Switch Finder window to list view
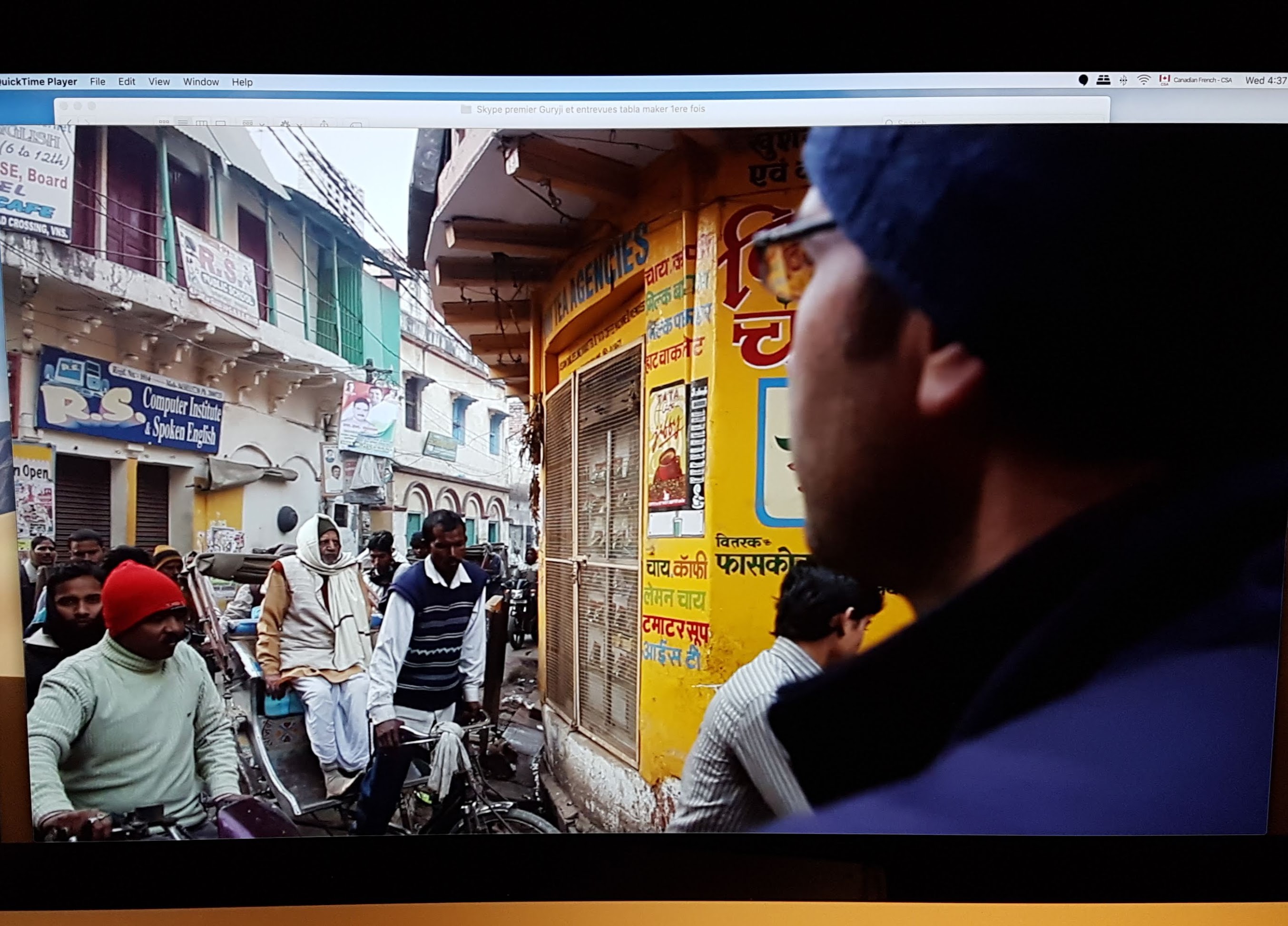This screenshot has height=926, width=1288. (x=183, y=122)
